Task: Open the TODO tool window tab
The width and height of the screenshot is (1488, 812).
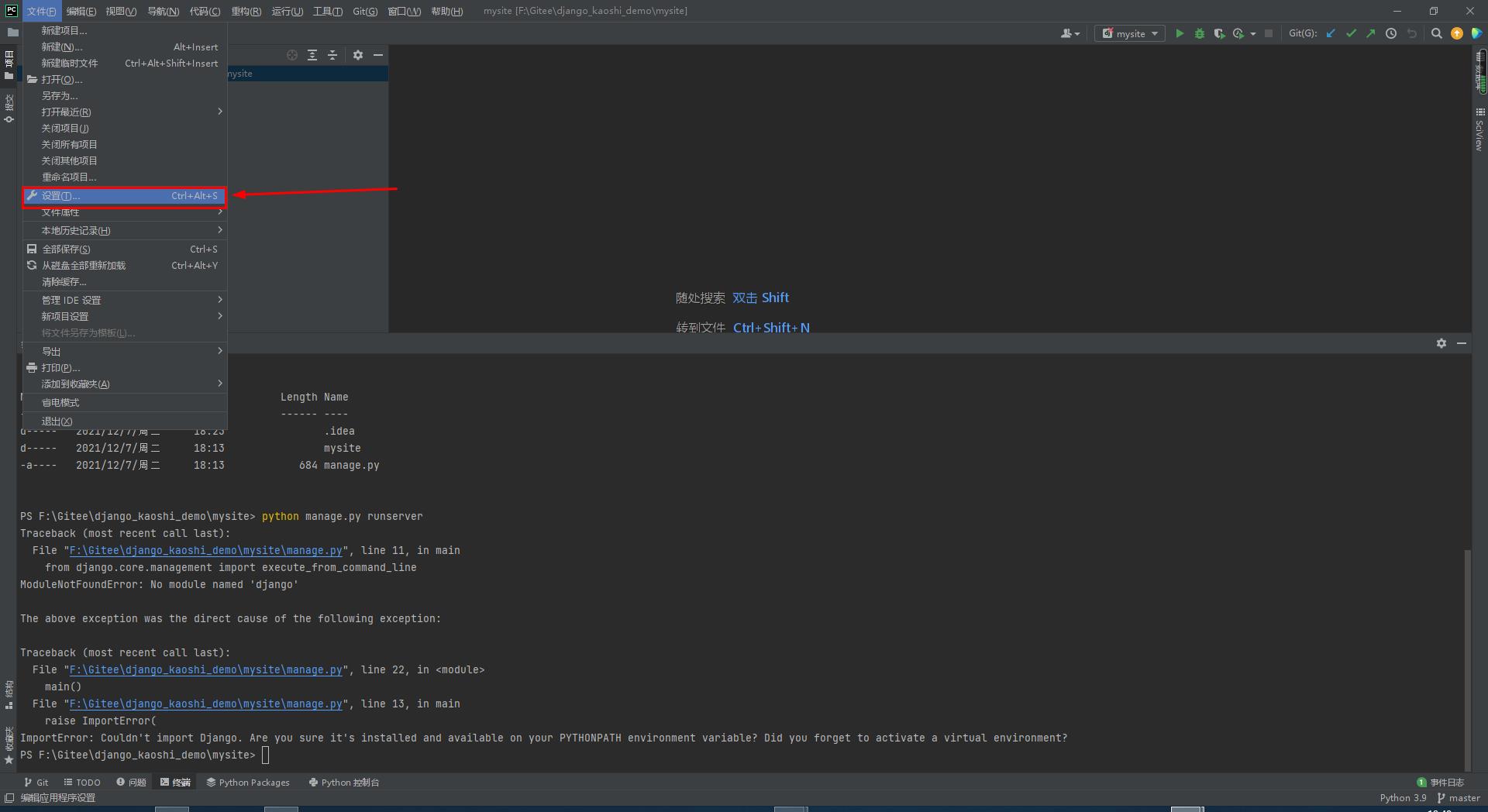Action: point(82,783)
